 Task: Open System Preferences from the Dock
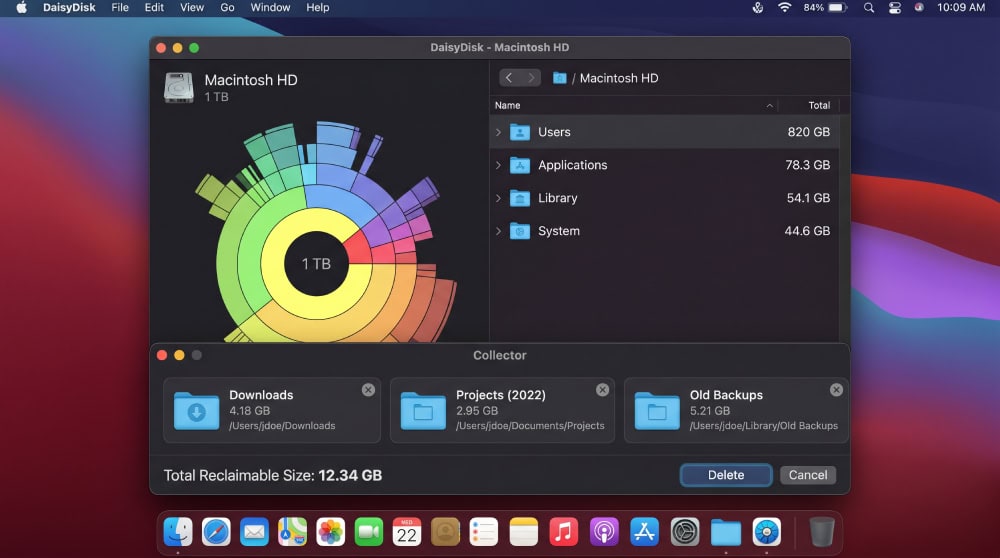pyautogui.click(x=685, y=531)
